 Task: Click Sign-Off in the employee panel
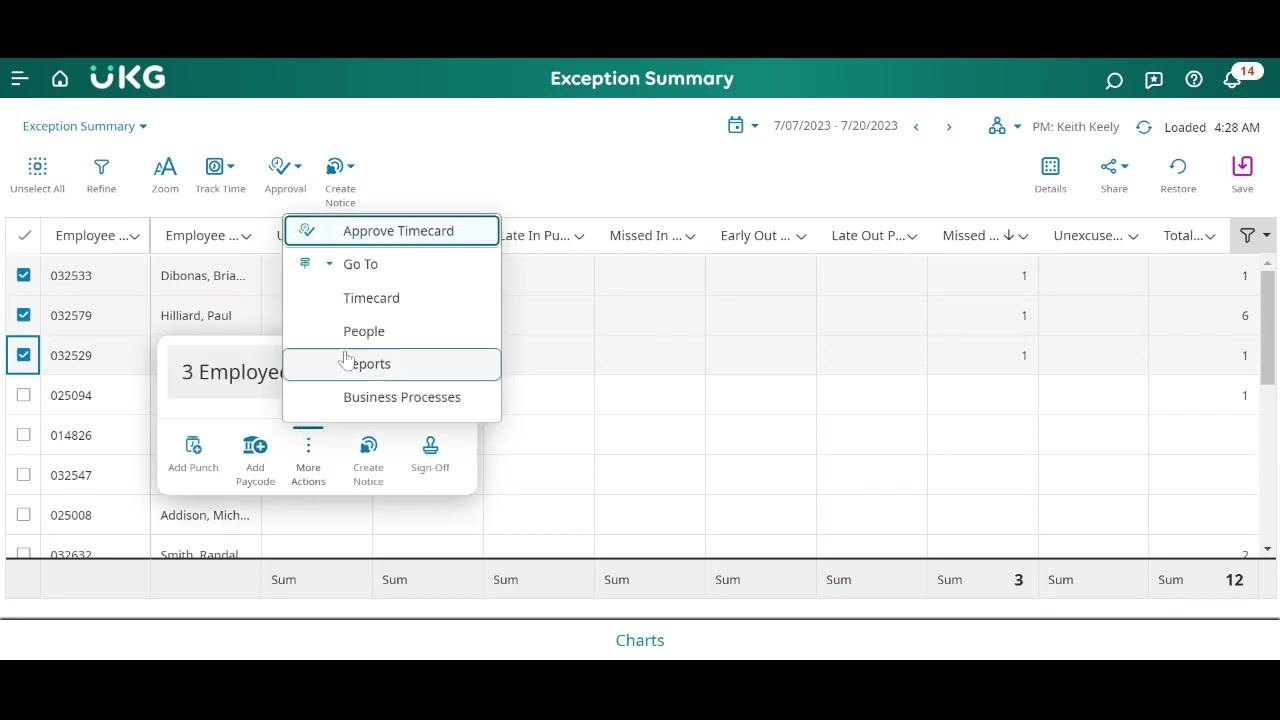[430, 453]
